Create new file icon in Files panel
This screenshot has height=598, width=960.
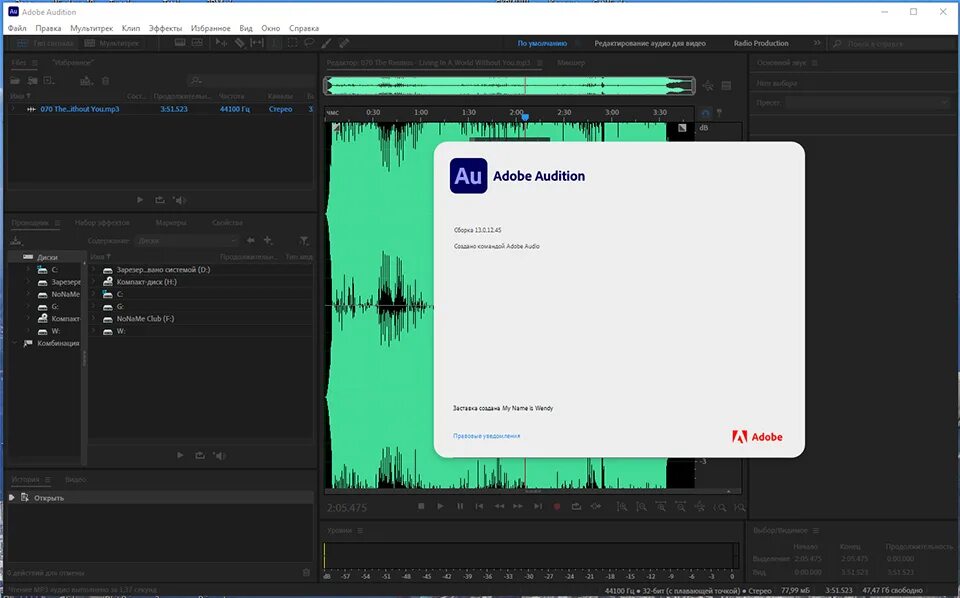tap(49, 81)
